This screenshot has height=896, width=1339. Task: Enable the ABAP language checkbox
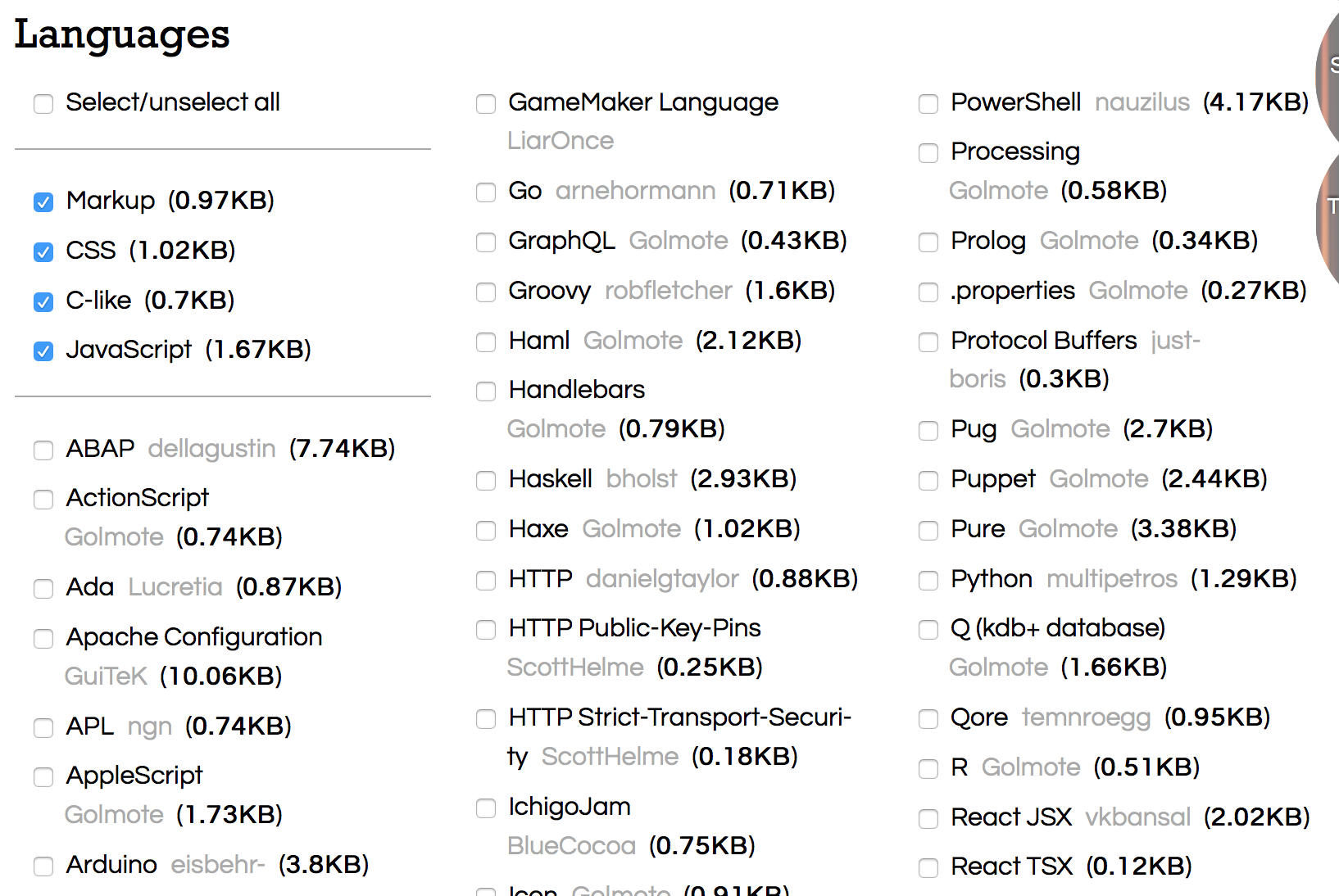click(43, 450)
